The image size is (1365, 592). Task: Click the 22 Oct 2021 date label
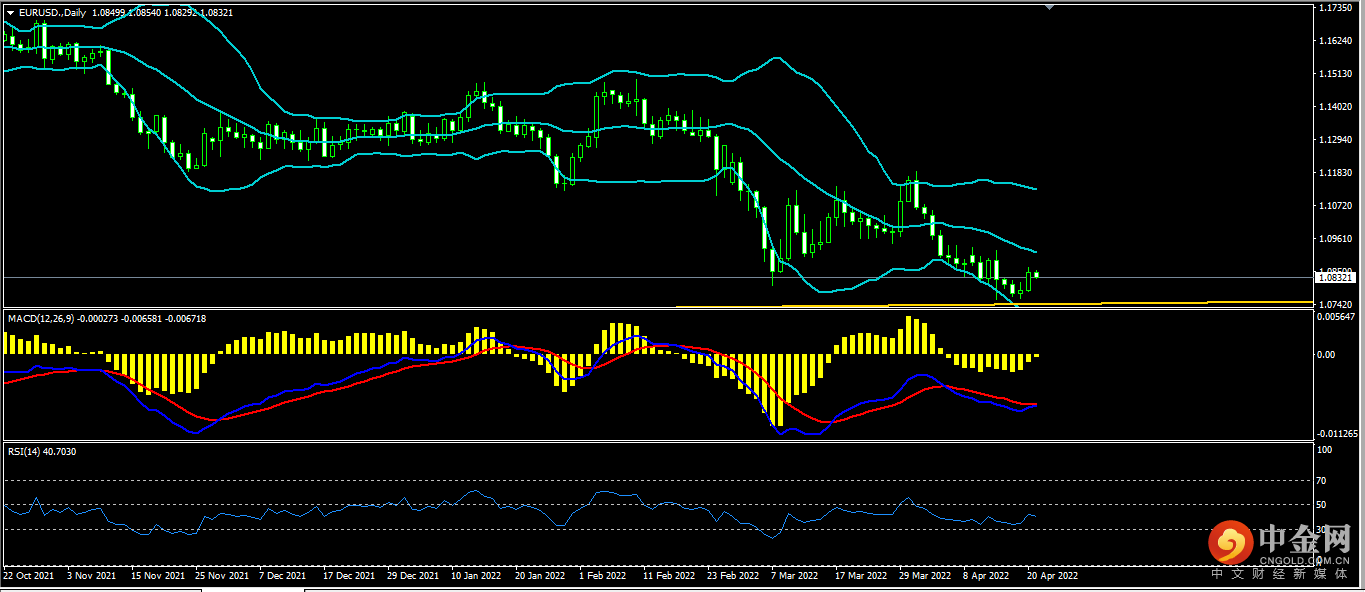[28, 576]
